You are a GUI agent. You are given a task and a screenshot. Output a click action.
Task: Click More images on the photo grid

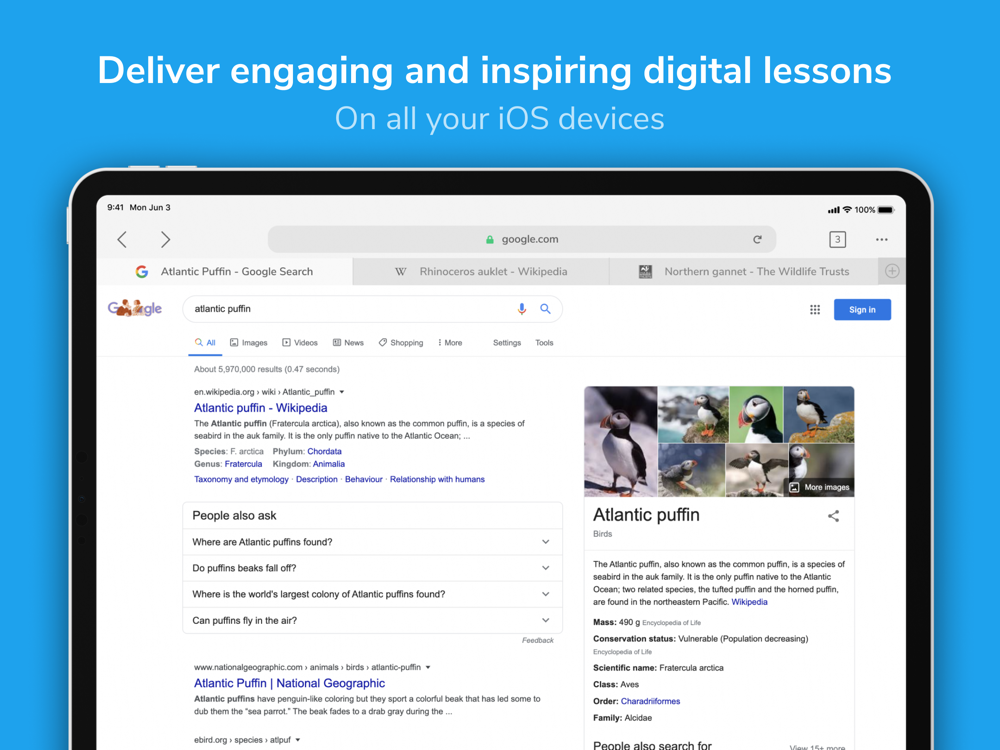(820, 487)
